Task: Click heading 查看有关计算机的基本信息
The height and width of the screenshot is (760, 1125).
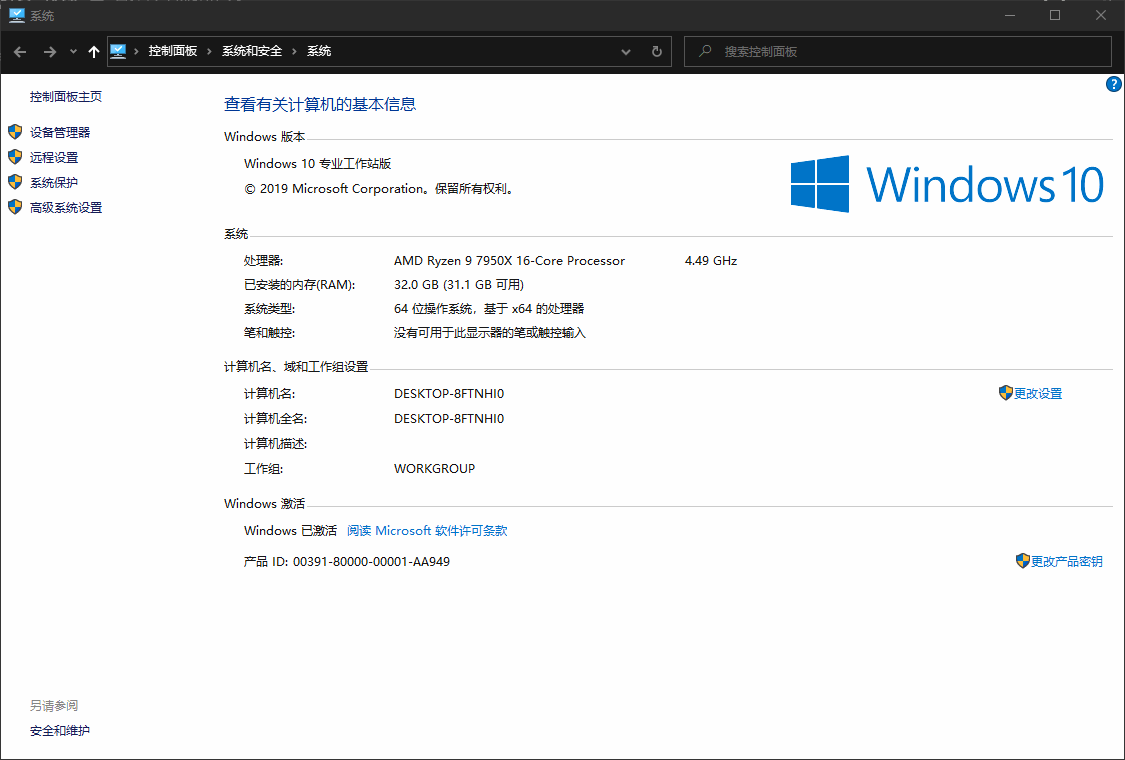Action: (x=320, y=105)
